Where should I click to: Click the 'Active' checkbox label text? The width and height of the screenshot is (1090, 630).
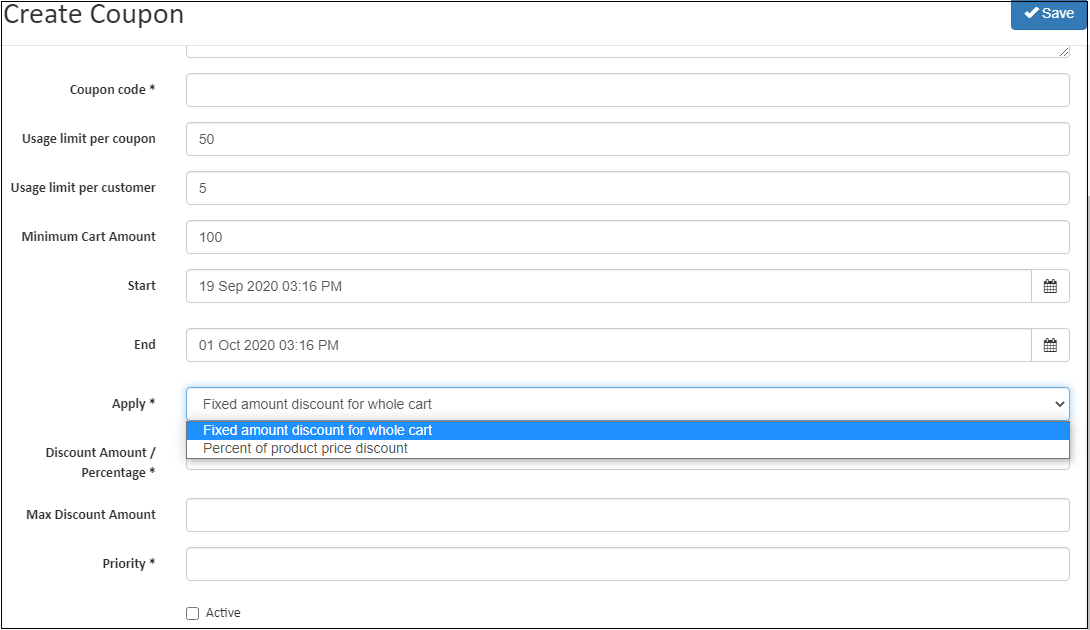coord(223,613)
